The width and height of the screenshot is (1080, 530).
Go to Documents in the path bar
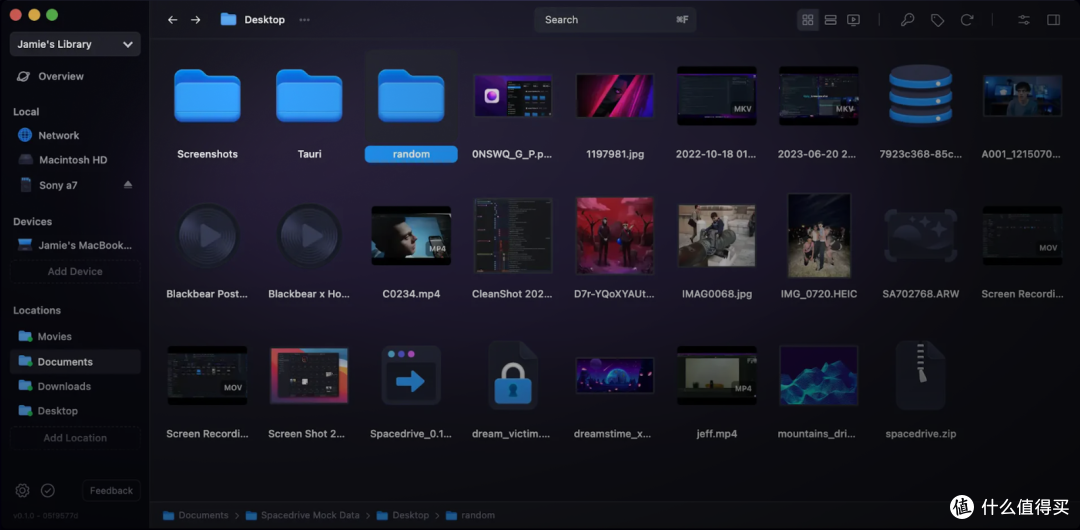pos(196,516)
